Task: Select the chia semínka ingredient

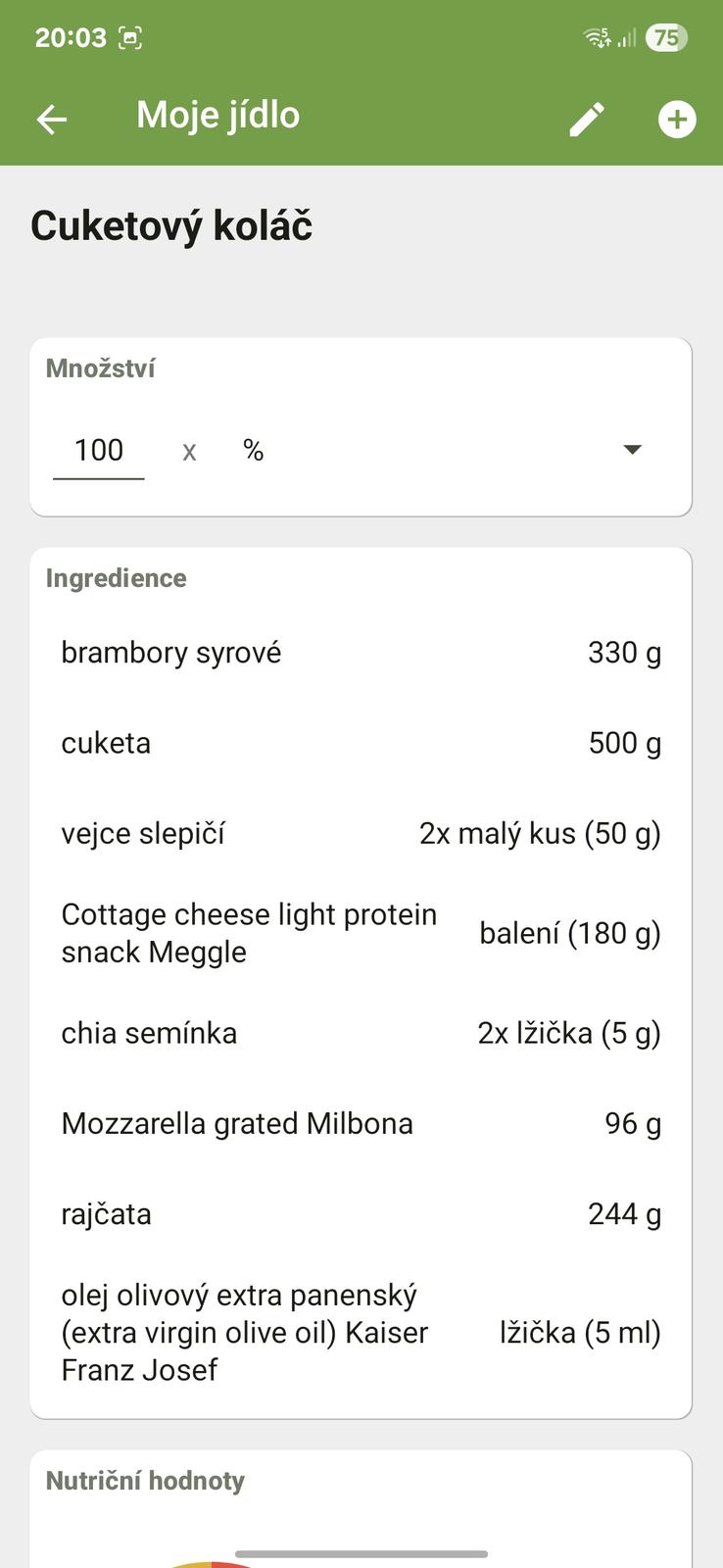Action: pos(361,1033)
